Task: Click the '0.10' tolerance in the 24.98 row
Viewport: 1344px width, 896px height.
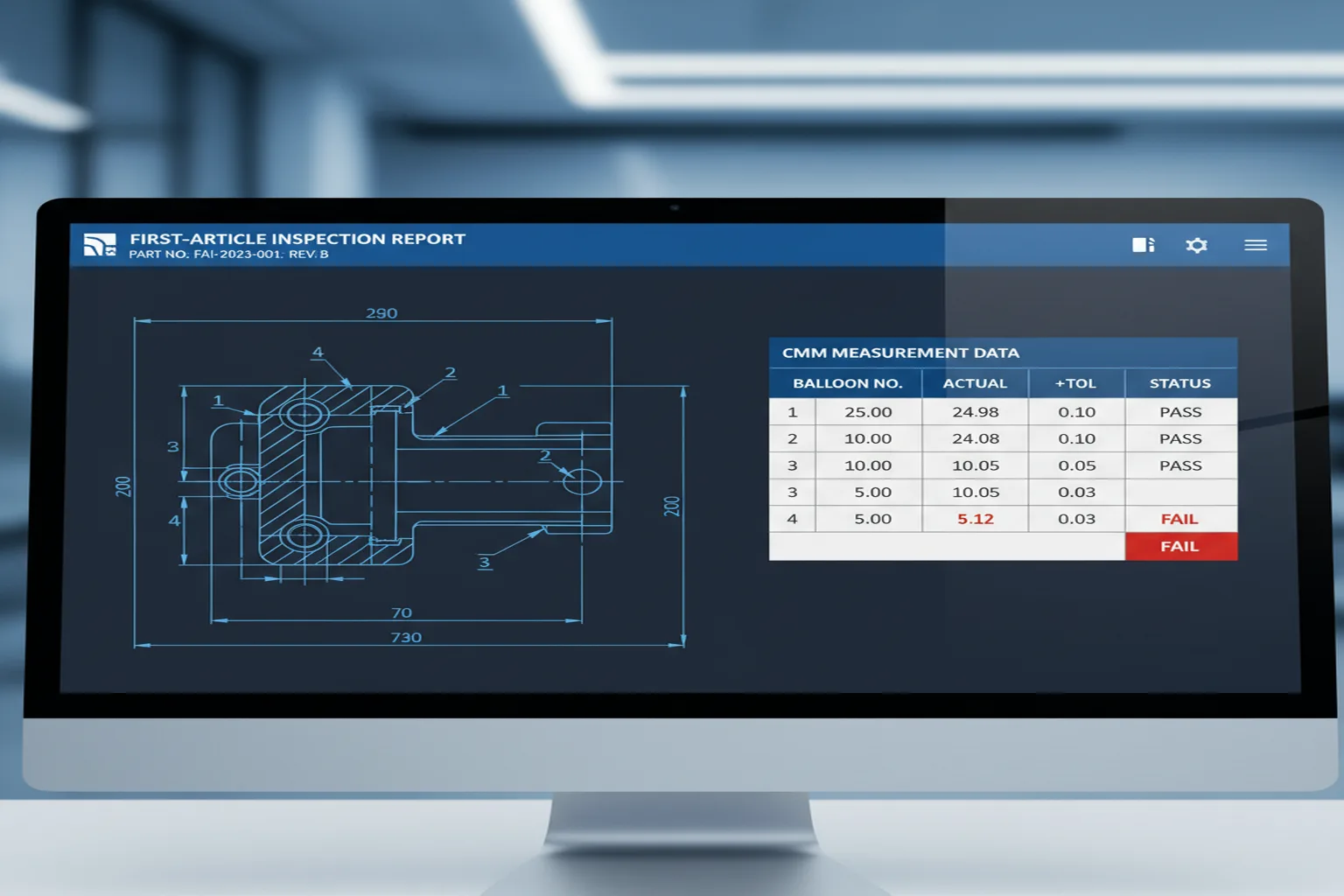Action: (1076, 412)
